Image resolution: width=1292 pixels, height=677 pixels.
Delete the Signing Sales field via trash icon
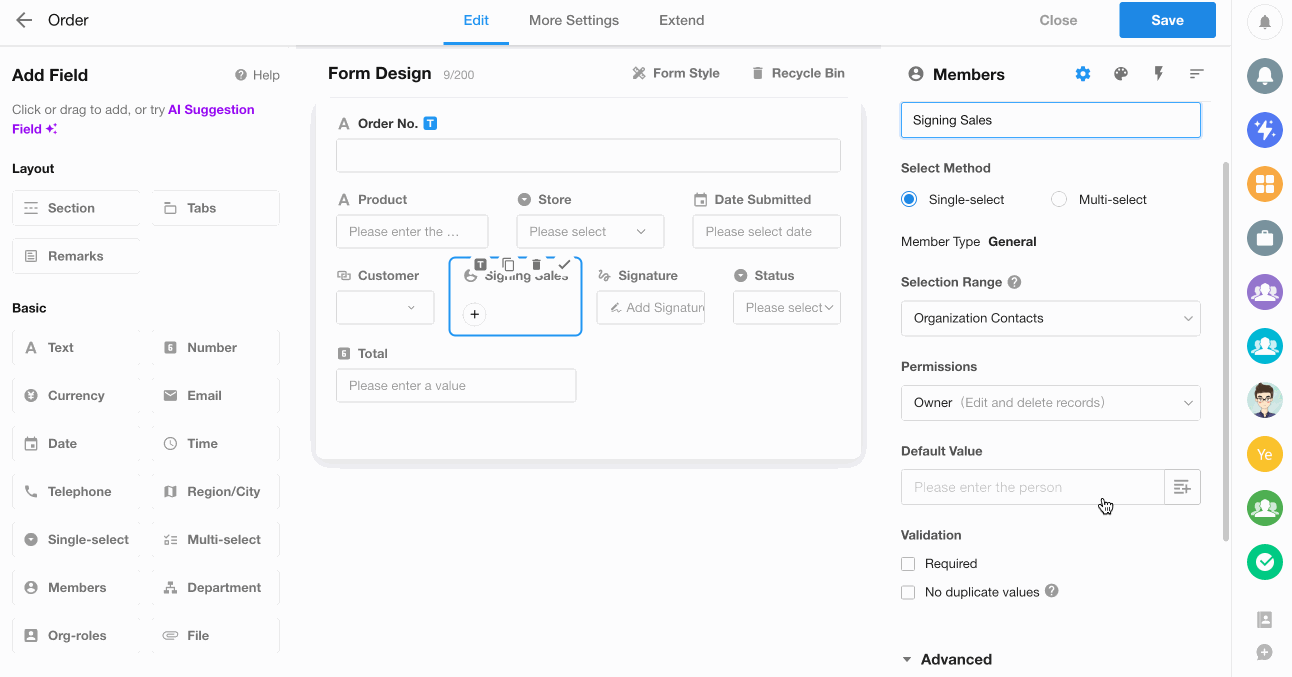pos(536,265)
